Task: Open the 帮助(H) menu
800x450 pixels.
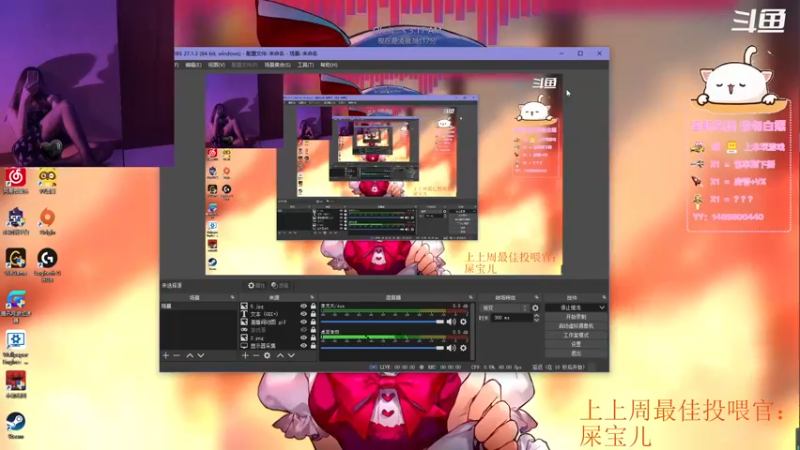Action: pos(329,65)
